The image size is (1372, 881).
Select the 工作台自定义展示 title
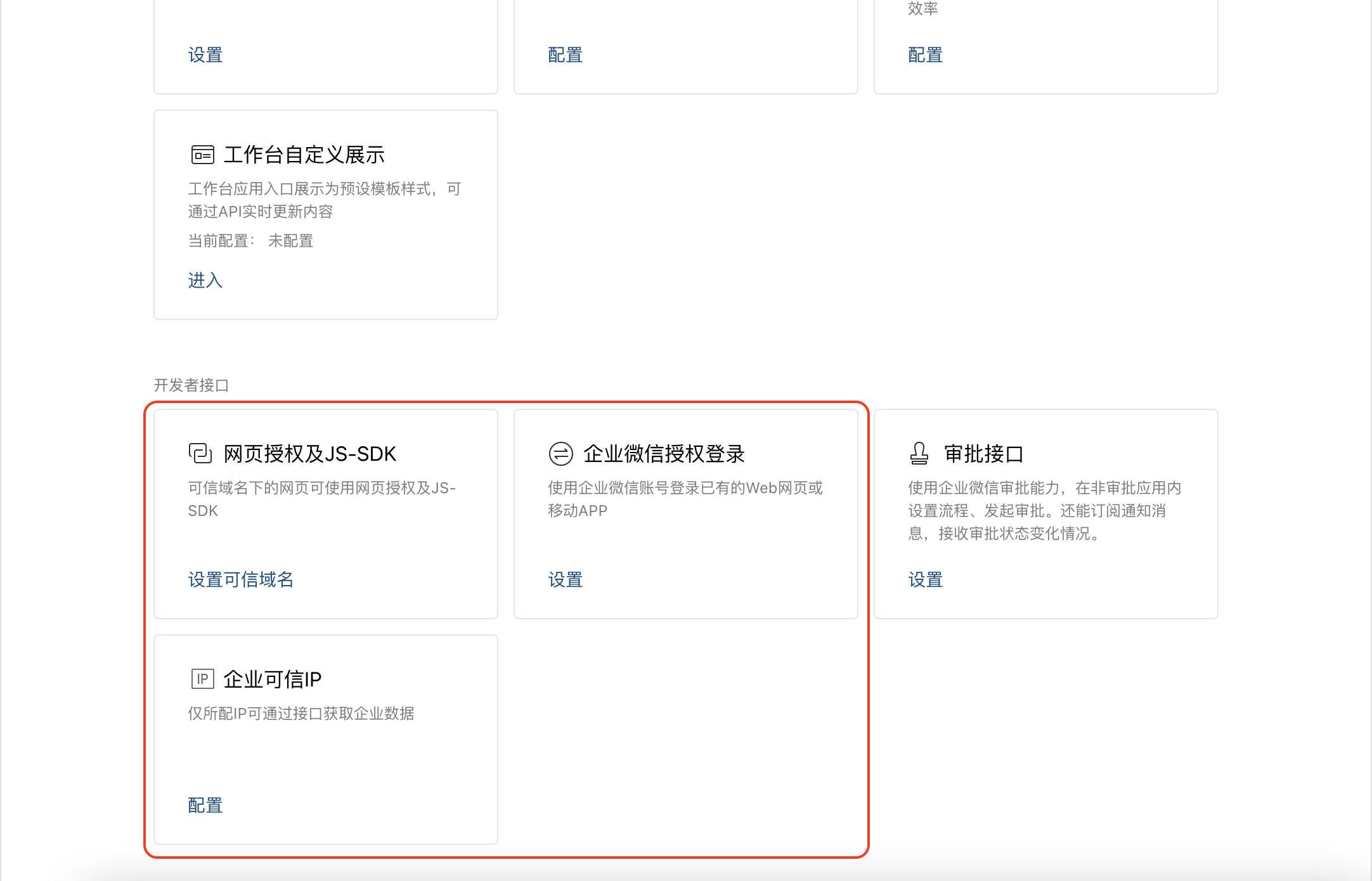point(304,155)
